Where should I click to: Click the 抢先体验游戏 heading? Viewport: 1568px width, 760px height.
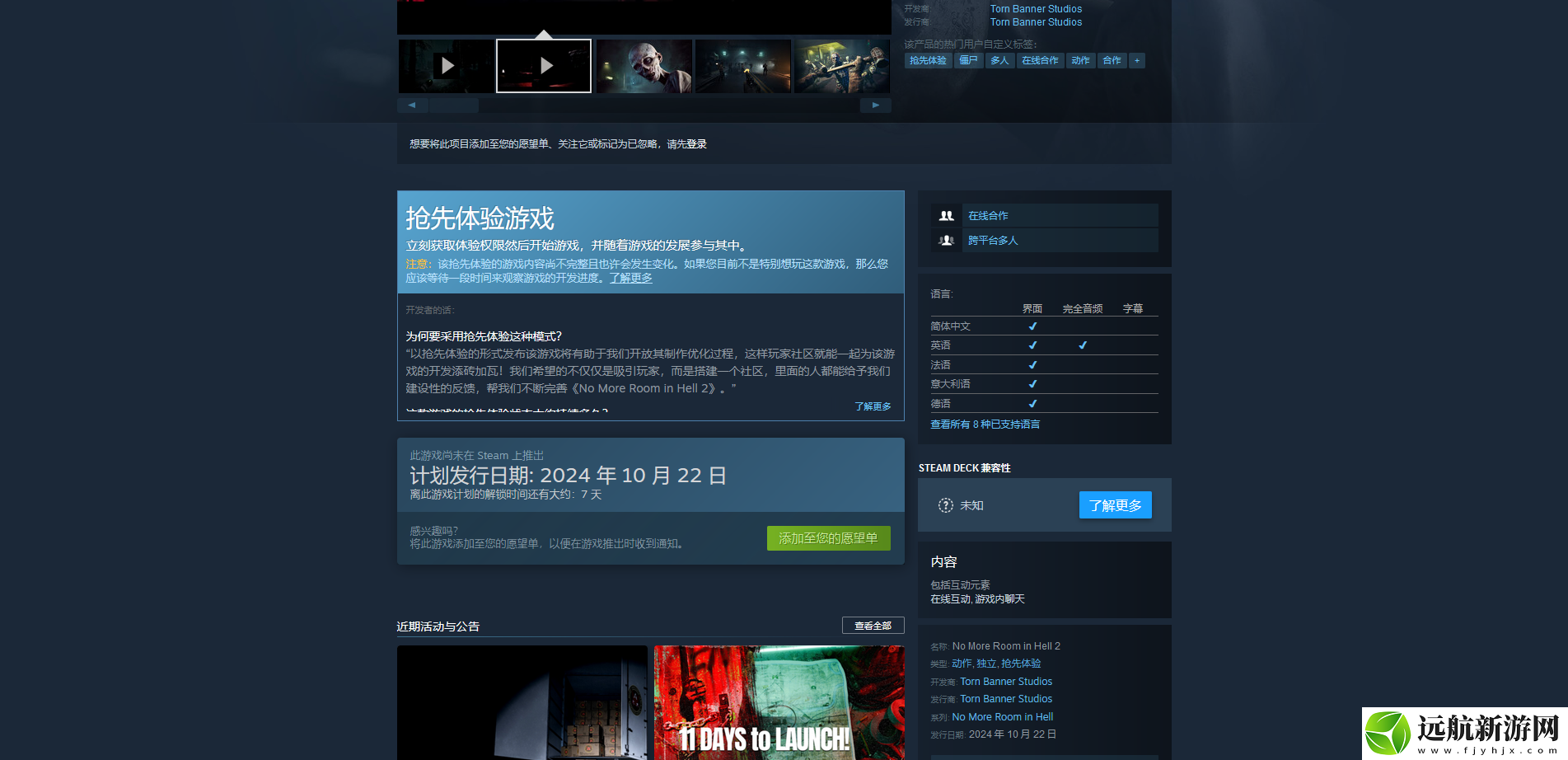click(480, 218)
